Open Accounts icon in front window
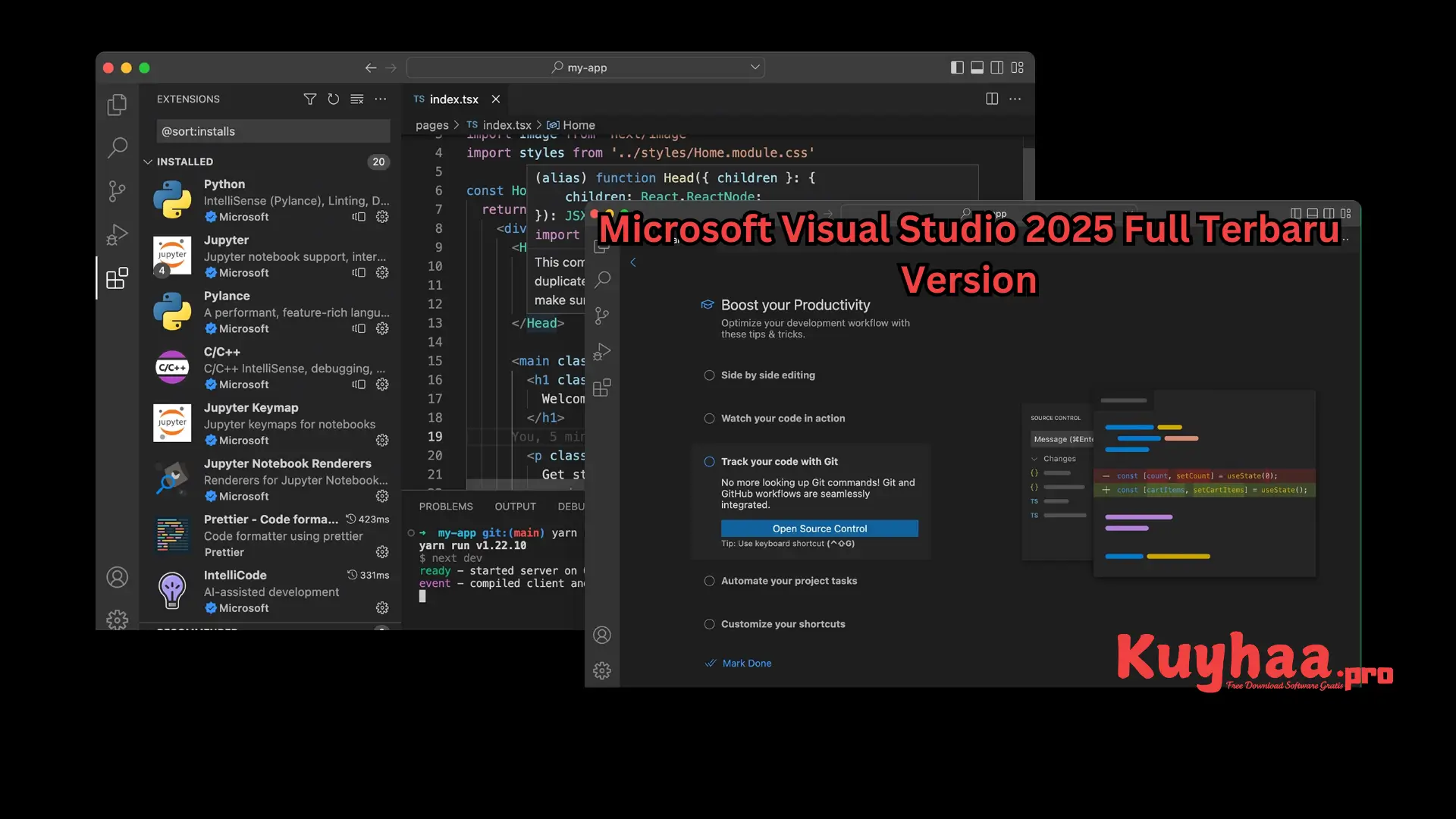Viewport: 1456px width, 819px height. 602,635
